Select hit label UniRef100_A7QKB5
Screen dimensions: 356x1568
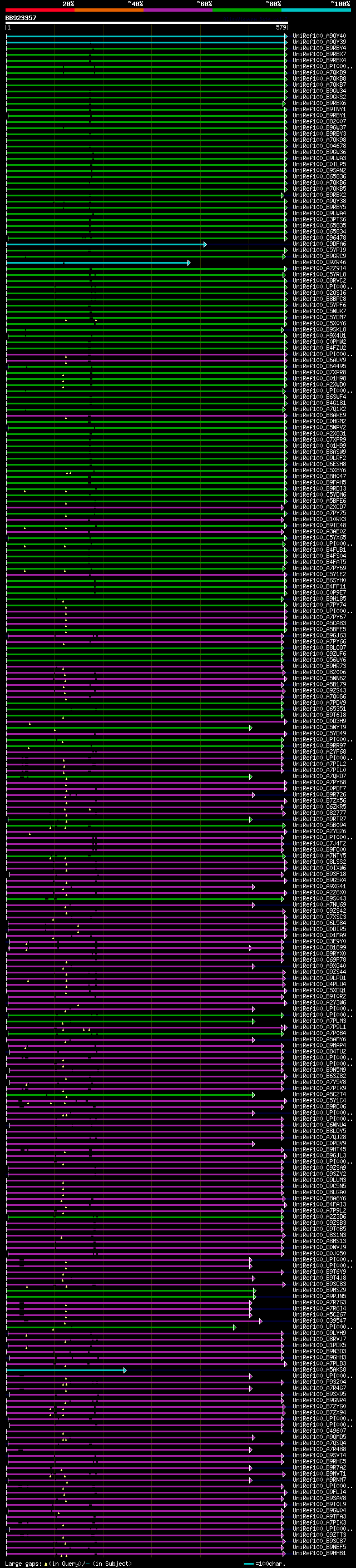pos(319,189)
